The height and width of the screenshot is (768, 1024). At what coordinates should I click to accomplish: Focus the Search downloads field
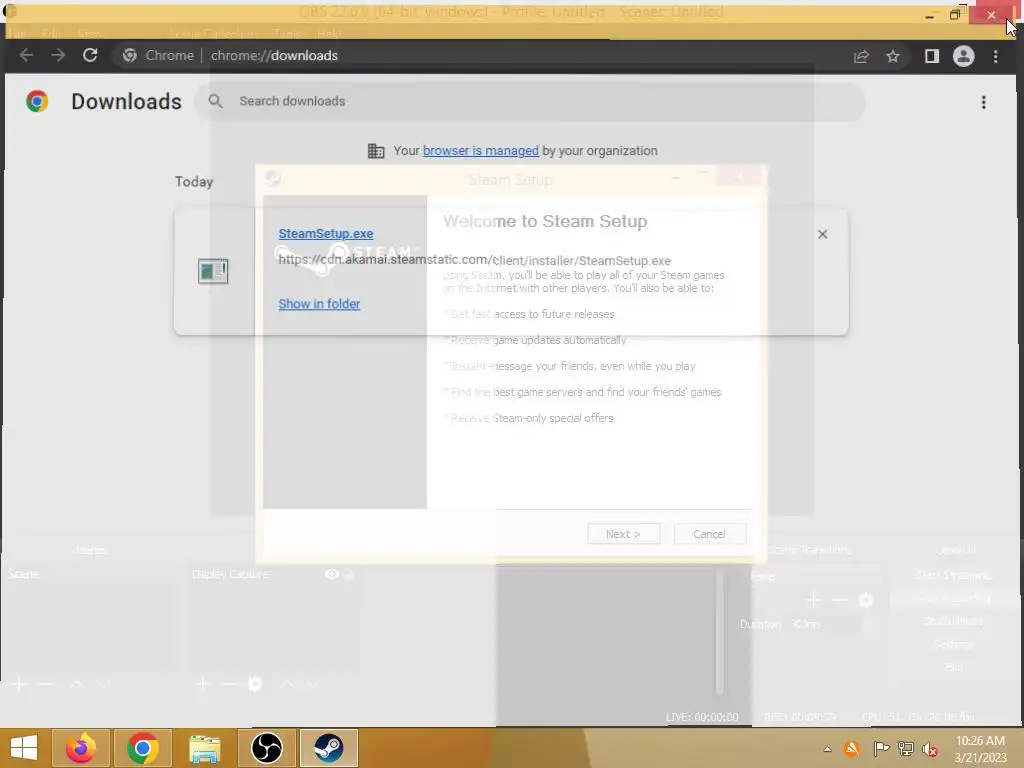530,101
